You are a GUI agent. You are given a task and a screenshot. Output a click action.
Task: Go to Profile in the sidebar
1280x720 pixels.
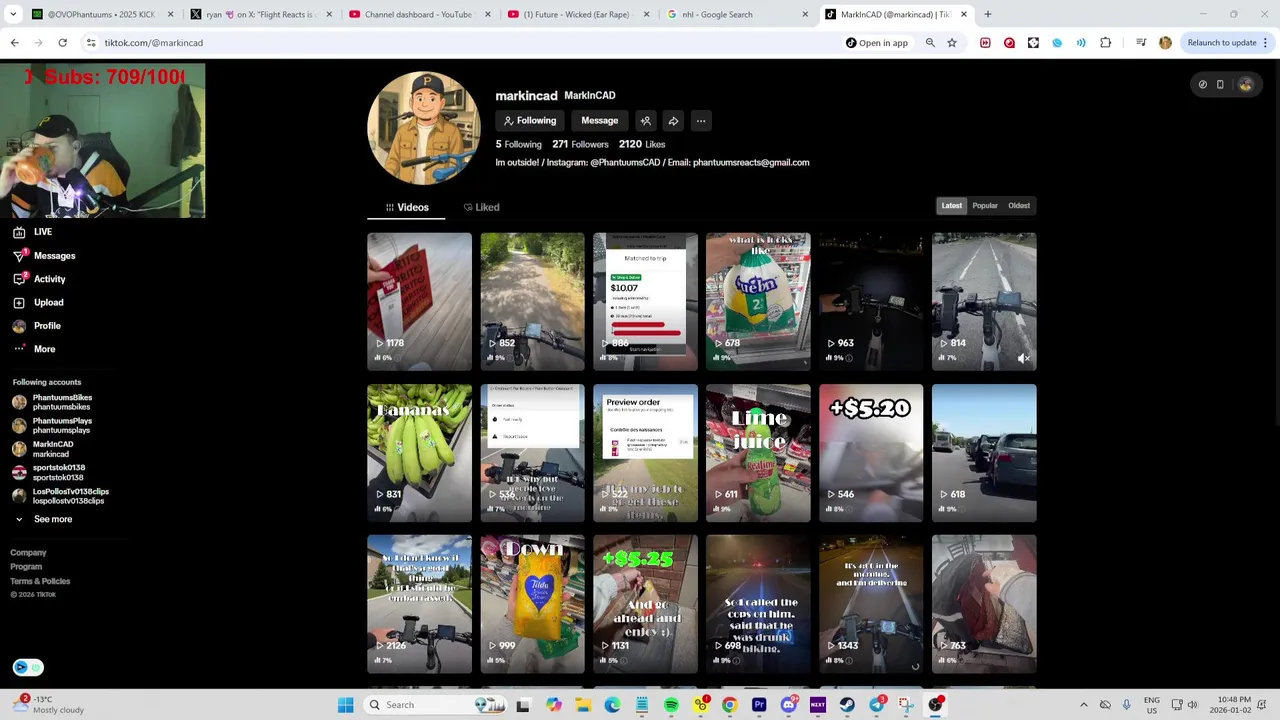pos(37,326)
